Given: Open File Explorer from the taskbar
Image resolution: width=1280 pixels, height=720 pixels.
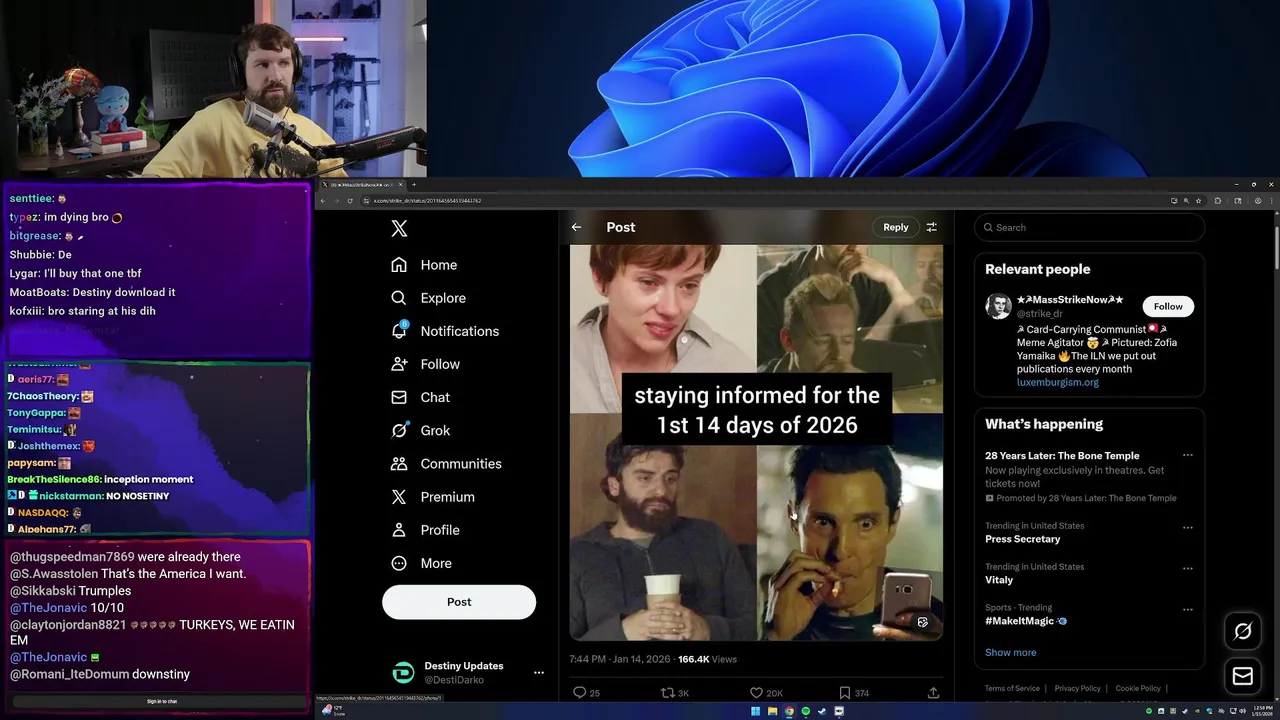Looking at the screenshot, I should point(772,711).
